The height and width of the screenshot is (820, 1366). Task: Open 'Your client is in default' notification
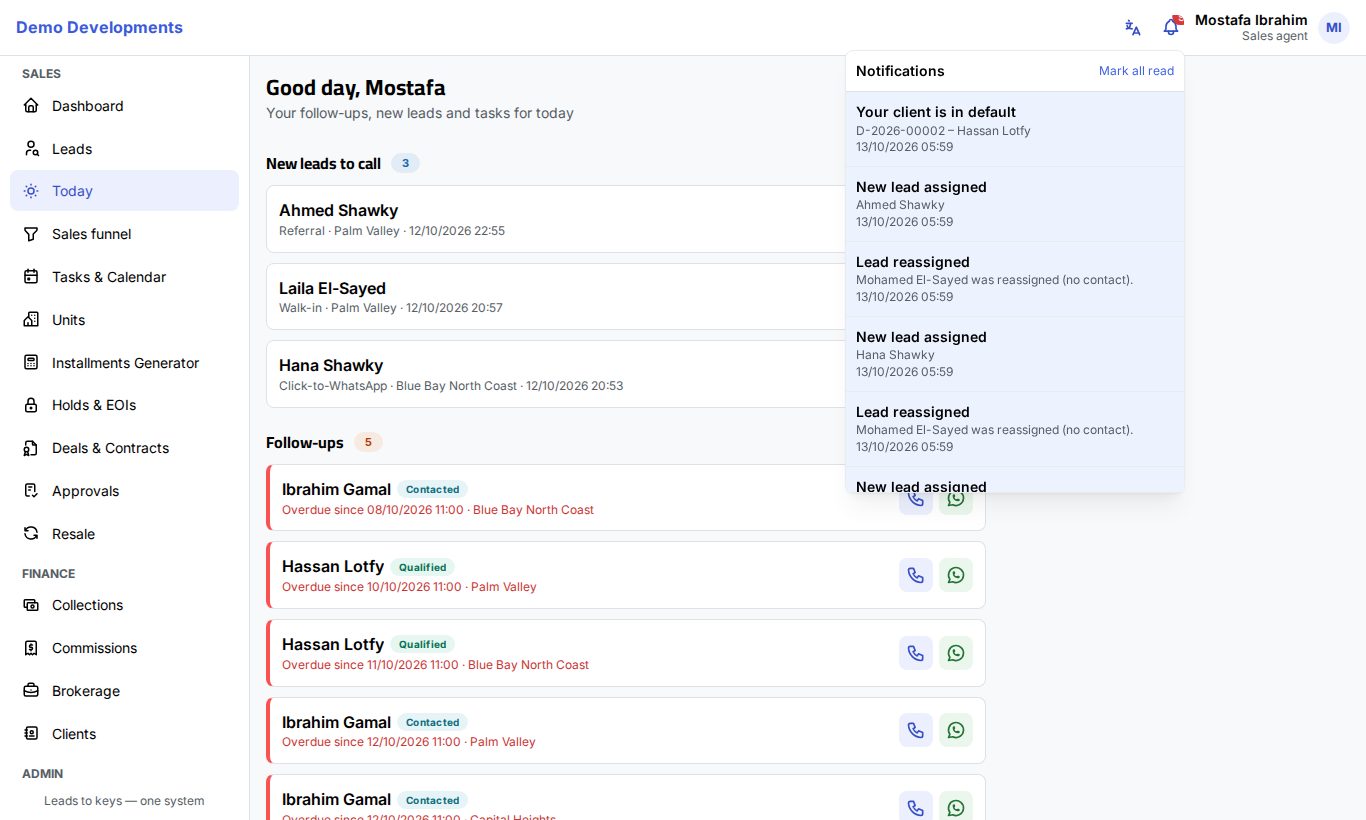pos(1015,129)
